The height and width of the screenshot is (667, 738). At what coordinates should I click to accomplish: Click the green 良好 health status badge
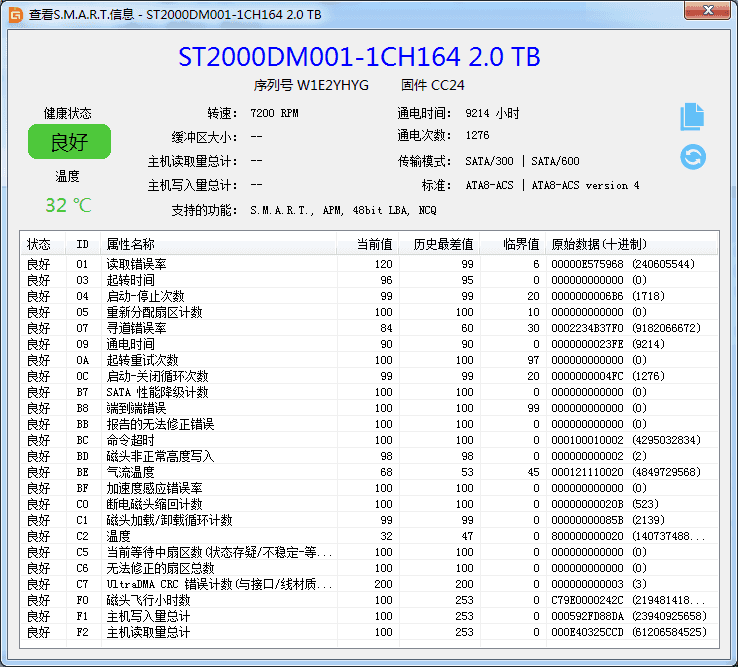pyautogui.click(x=69, y=142)
